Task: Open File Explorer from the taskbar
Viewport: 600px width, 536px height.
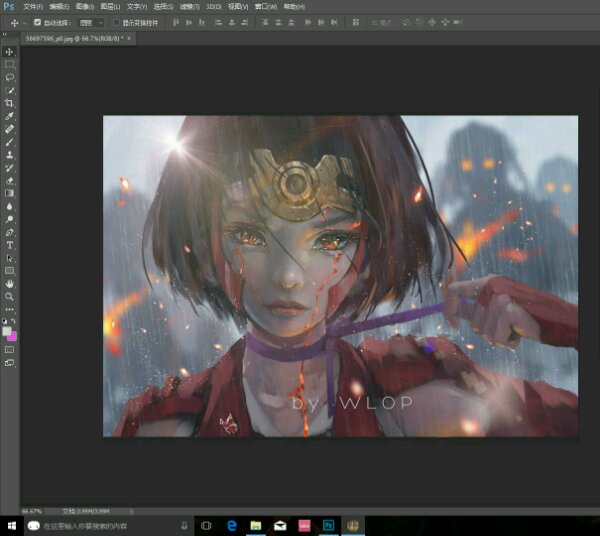Action: (256, 526)
